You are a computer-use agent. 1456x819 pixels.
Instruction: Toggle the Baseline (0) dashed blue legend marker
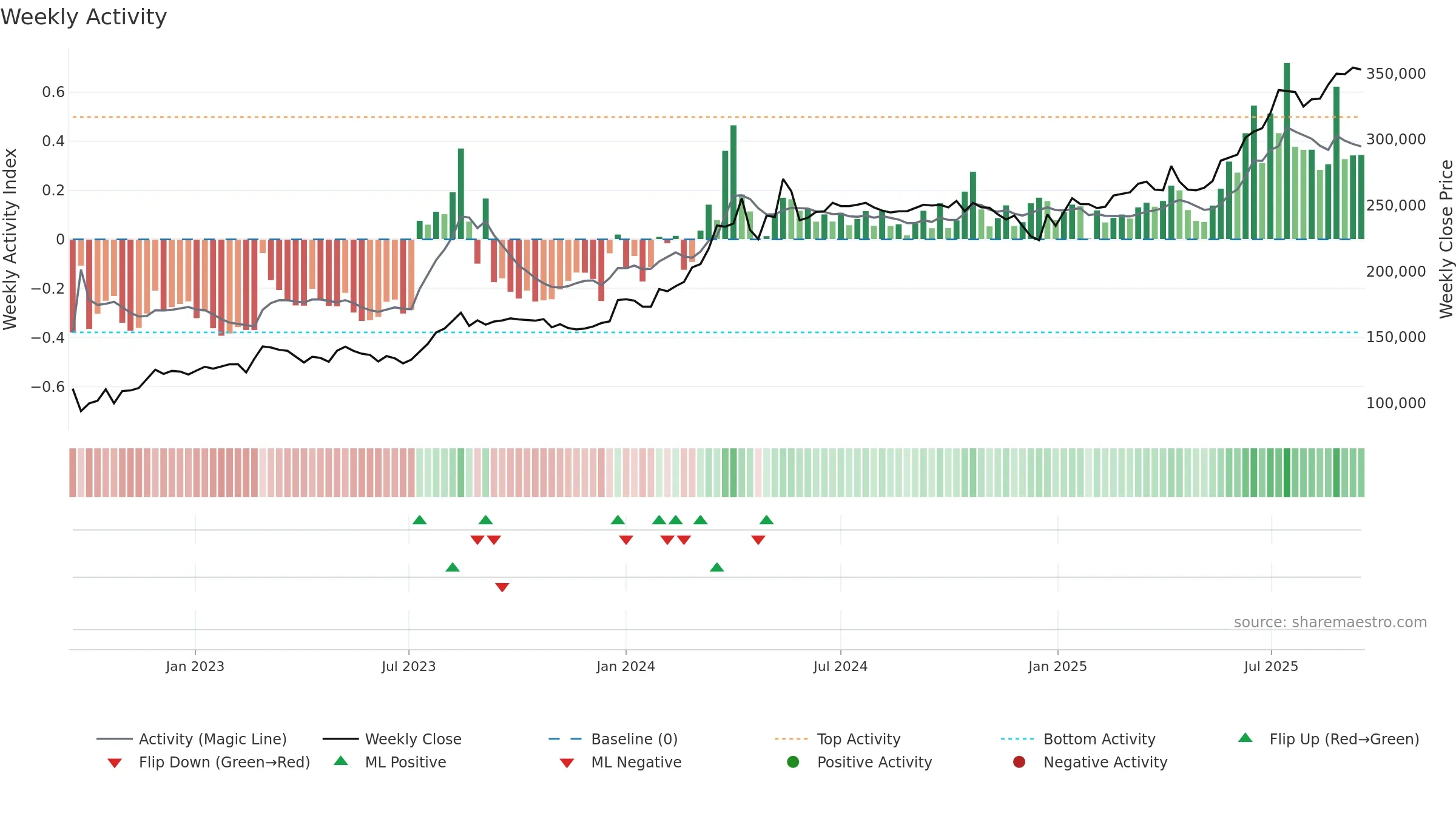565,739
